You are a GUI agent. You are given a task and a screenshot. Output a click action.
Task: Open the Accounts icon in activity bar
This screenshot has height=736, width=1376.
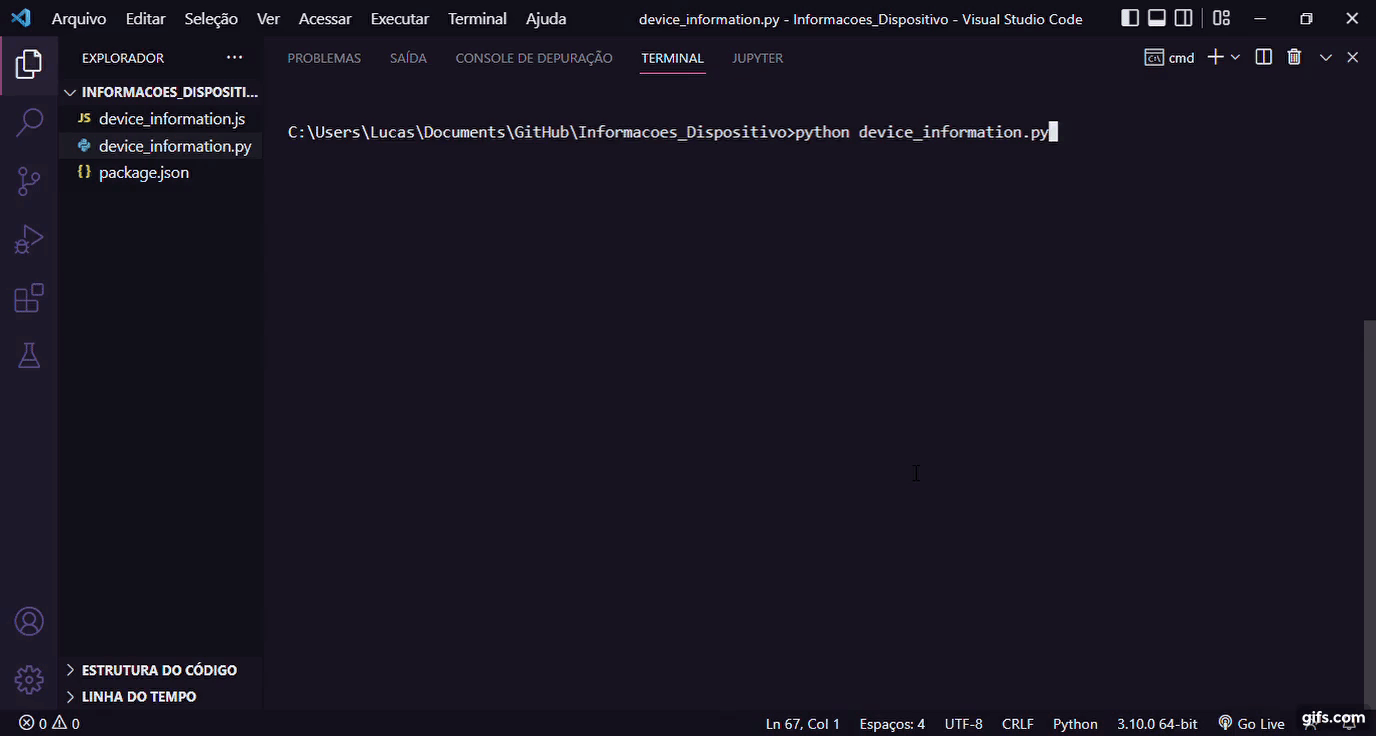click(29, 621)
